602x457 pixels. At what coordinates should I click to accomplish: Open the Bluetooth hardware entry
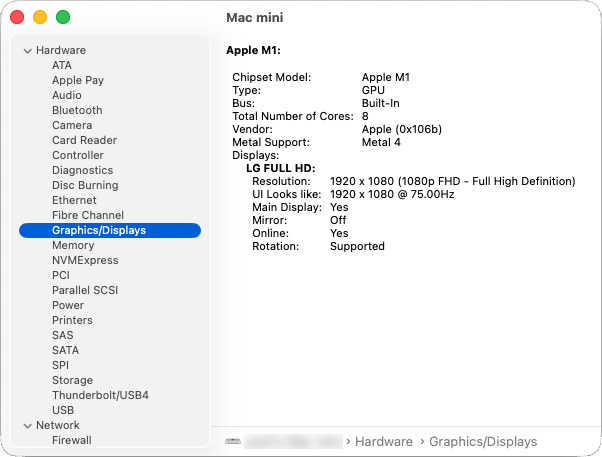click(x=77, y=110)
